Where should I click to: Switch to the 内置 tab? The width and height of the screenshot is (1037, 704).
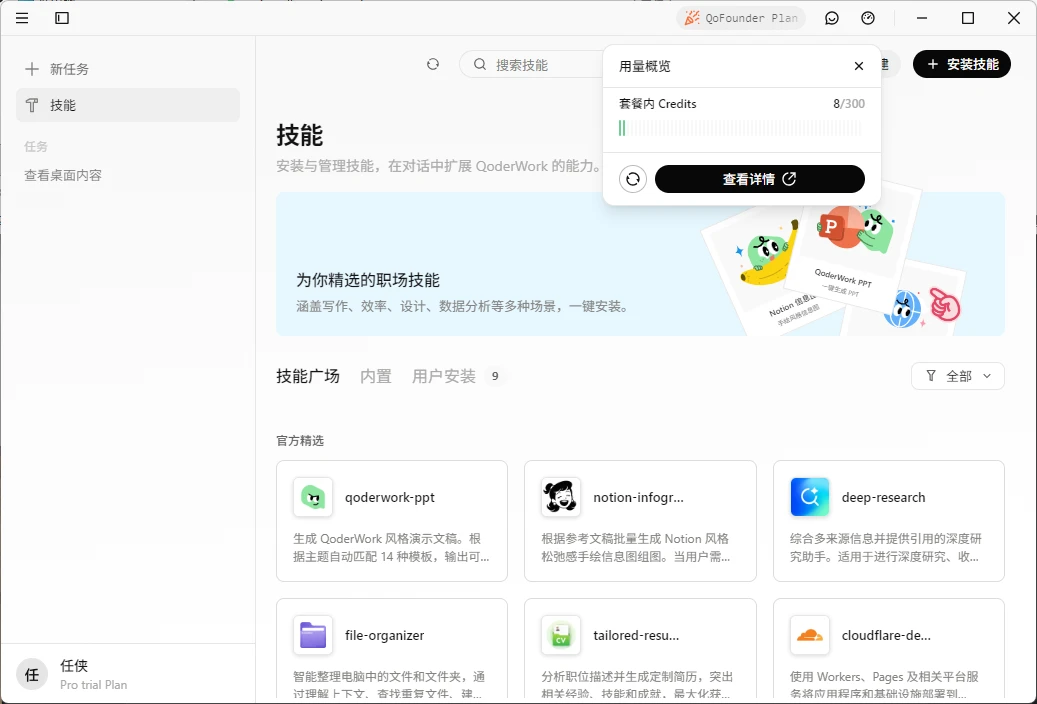(x=376, y=376)
